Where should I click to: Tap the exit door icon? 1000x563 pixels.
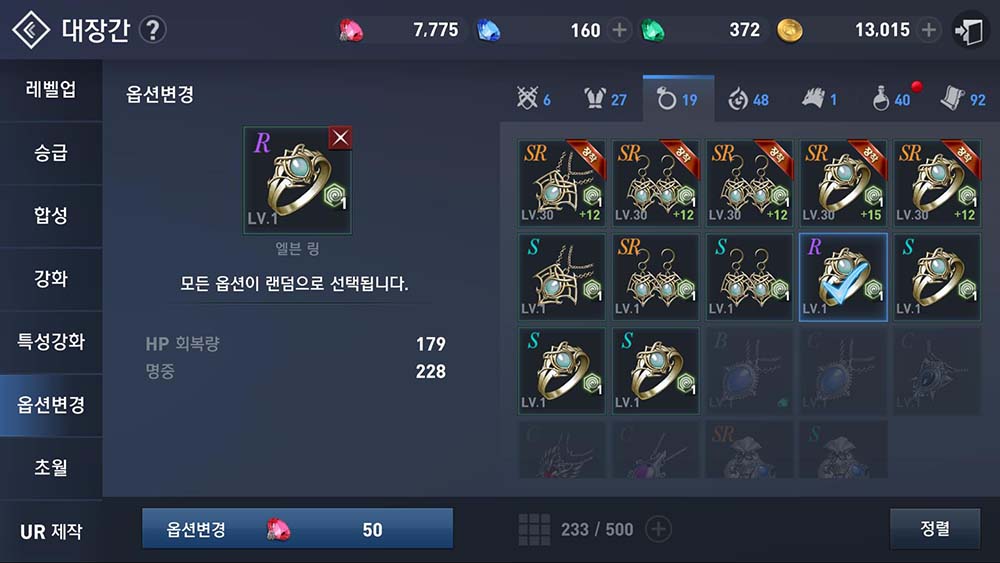coord(969,31)
